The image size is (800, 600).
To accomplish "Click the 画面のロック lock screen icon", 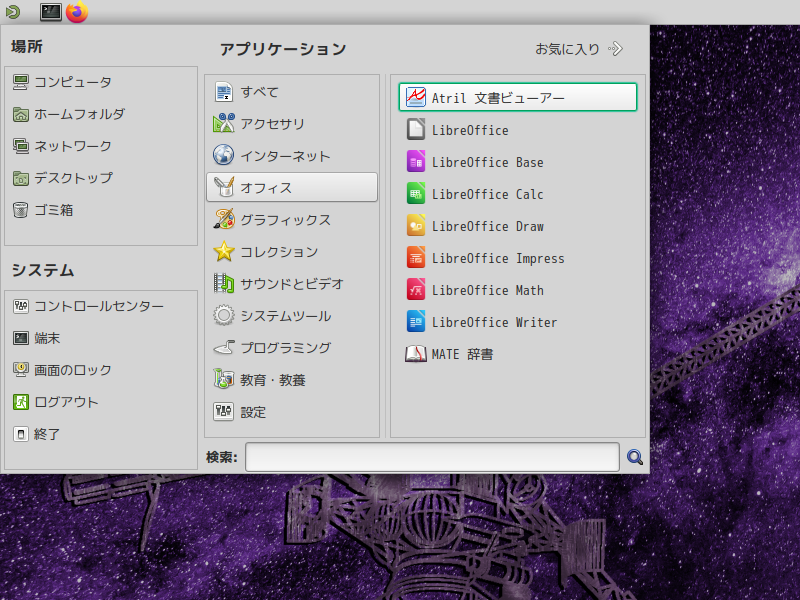I will (x=20, y=370).
